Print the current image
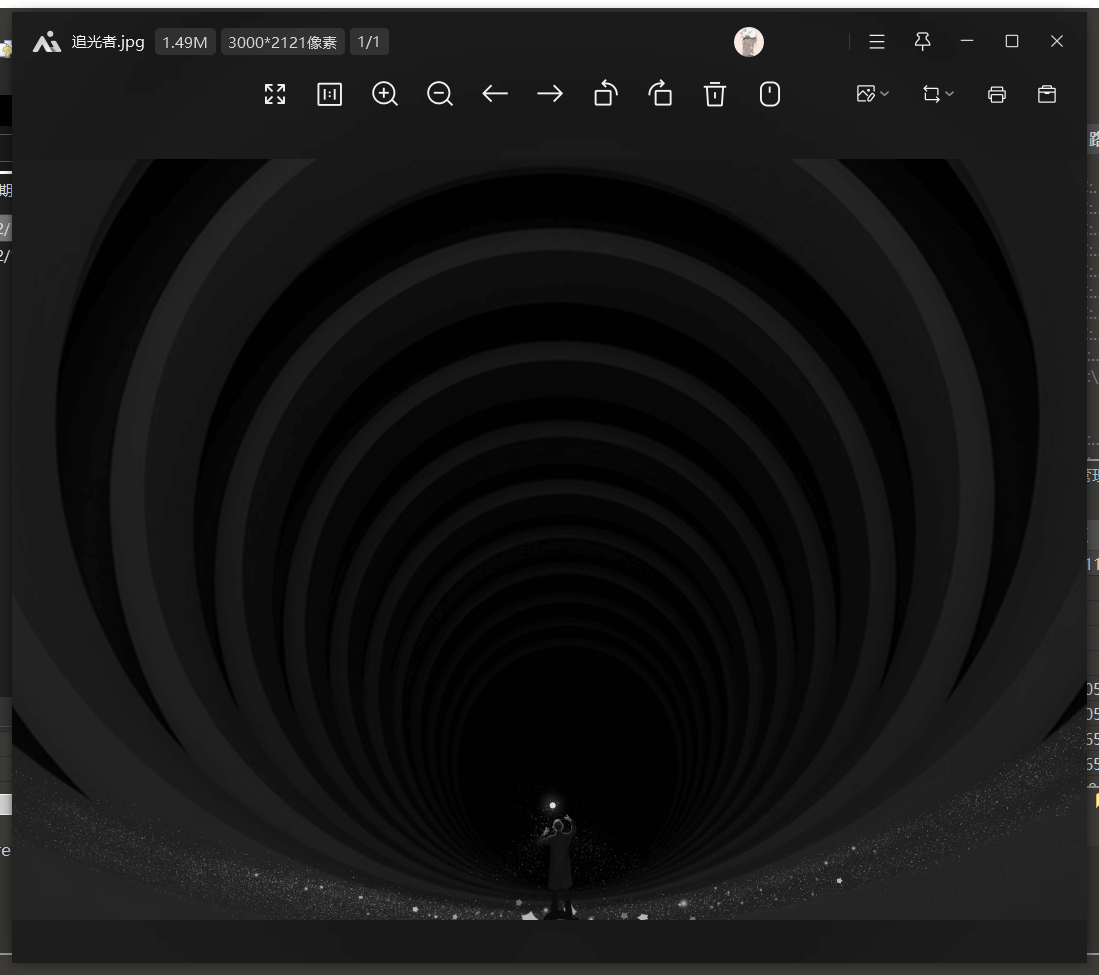Image resolution: width=1099 pixels, height=975 pixels. click(997, 95)
